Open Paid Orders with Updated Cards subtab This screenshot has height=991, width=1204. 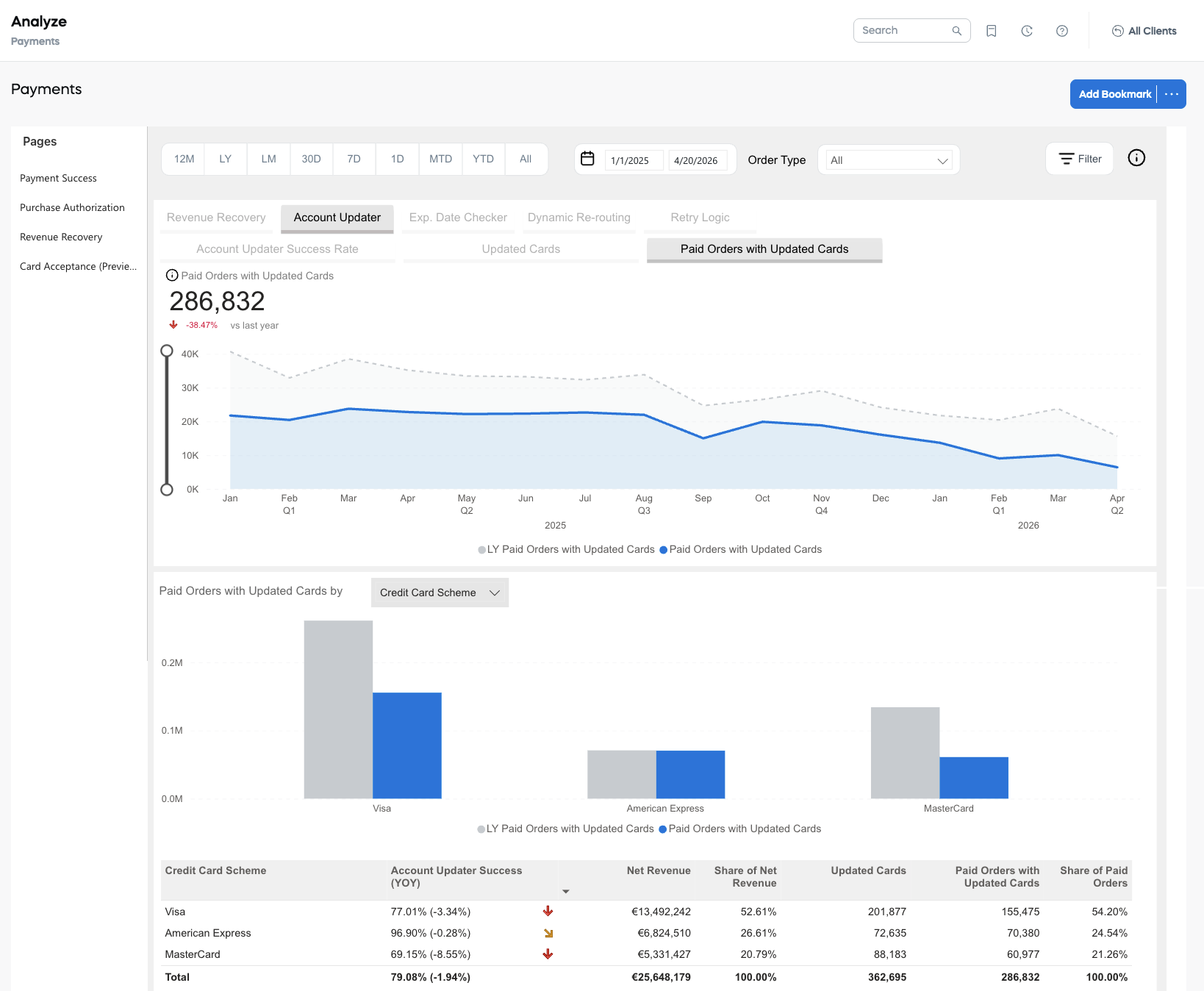coord(764,249)
